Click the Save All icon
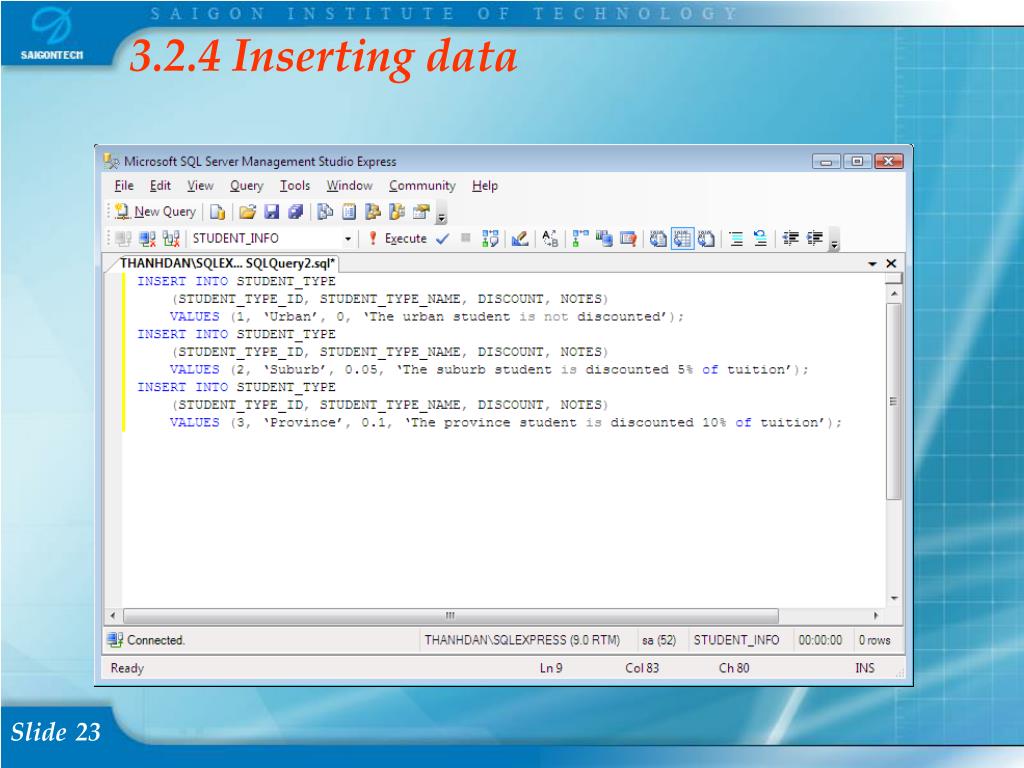This screenshot has width=1024, height=768. point(296,212)
